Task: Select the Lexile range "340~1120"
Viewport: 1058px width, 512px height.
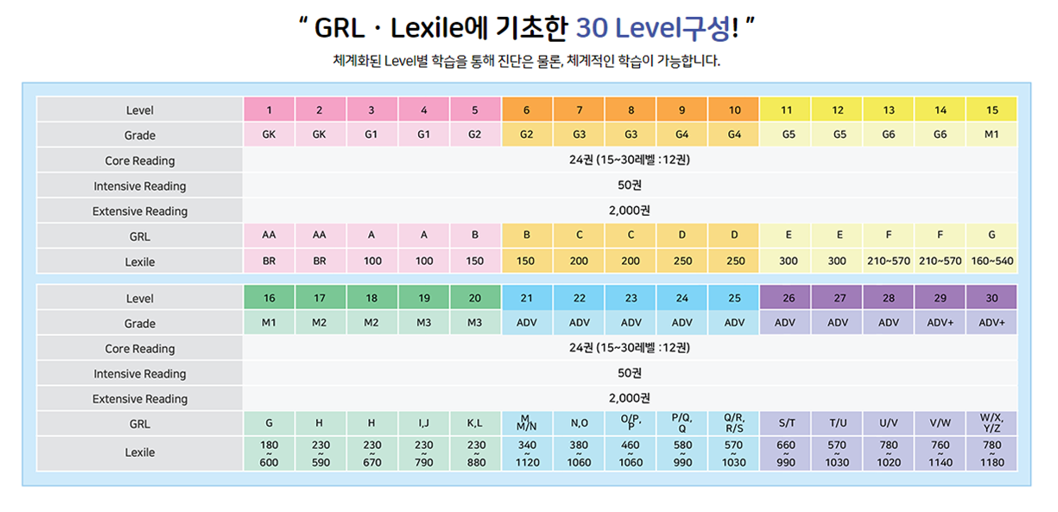Action: tap(528, 454)
